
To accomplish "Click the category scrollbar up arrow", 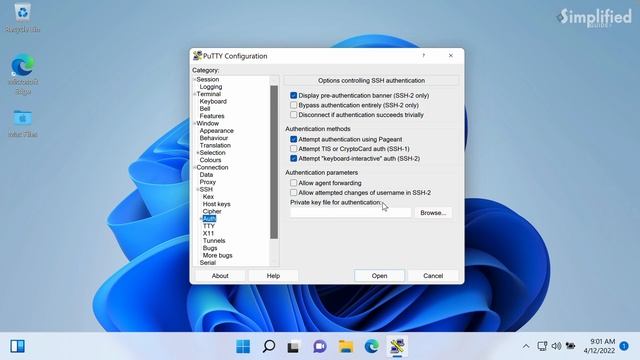I will click(274, 80).
